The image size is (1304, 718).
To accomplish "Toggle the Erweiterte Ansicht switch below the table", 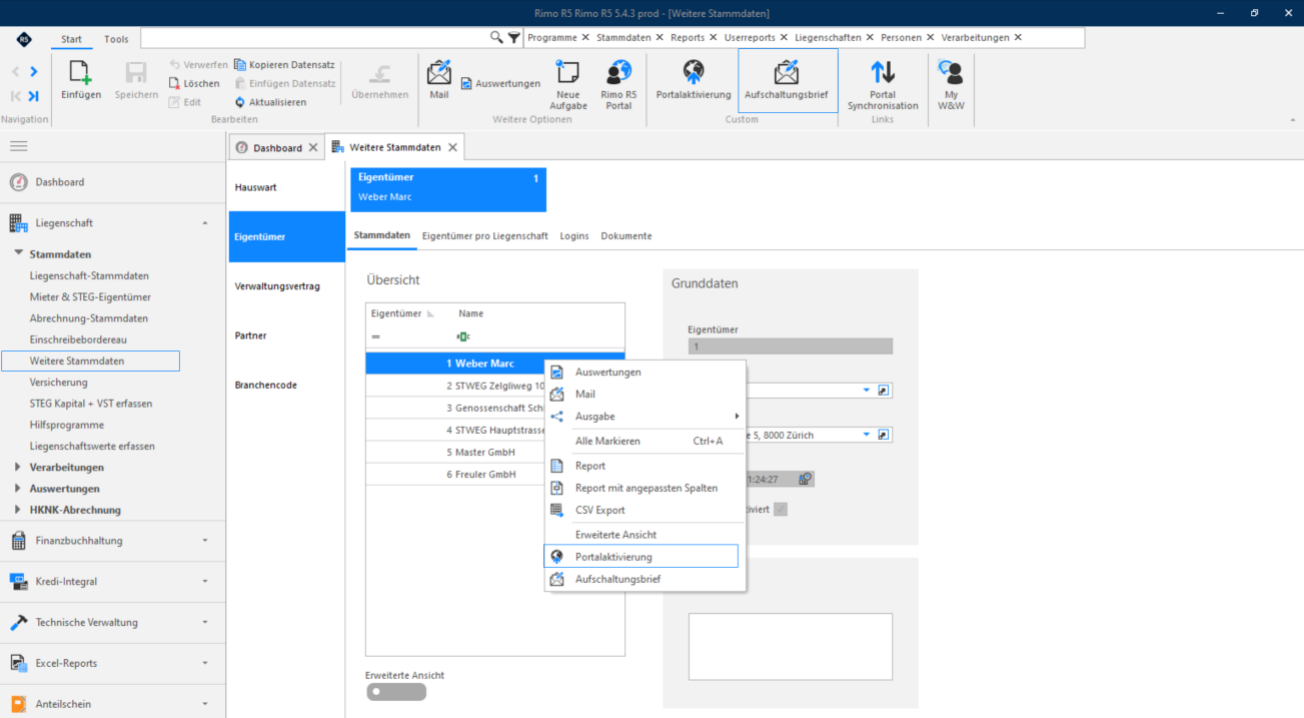I will click(x=396, y=691).
